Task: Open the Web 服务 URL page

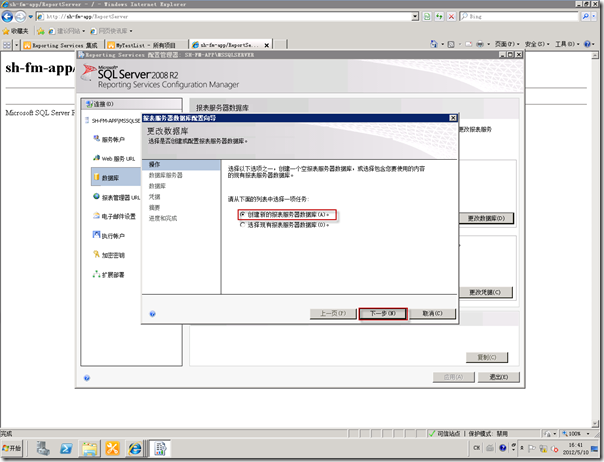Action: (114, 158)
